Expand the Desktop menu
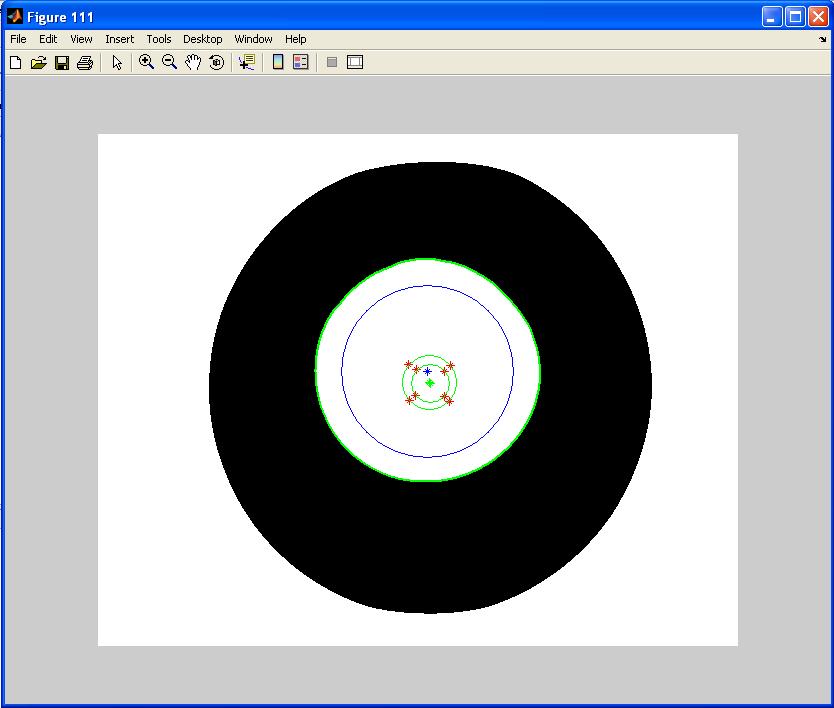The height and width of the screenshot is (708, 834). [x=202, y=39]
